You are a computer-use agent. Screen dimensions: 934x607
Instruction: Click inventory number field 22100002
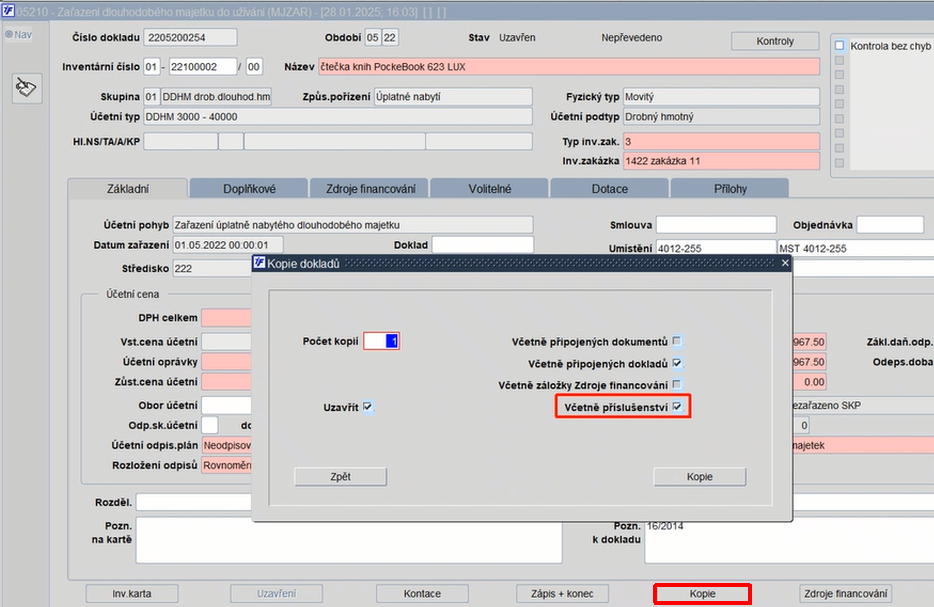click(x=203, y=67)
